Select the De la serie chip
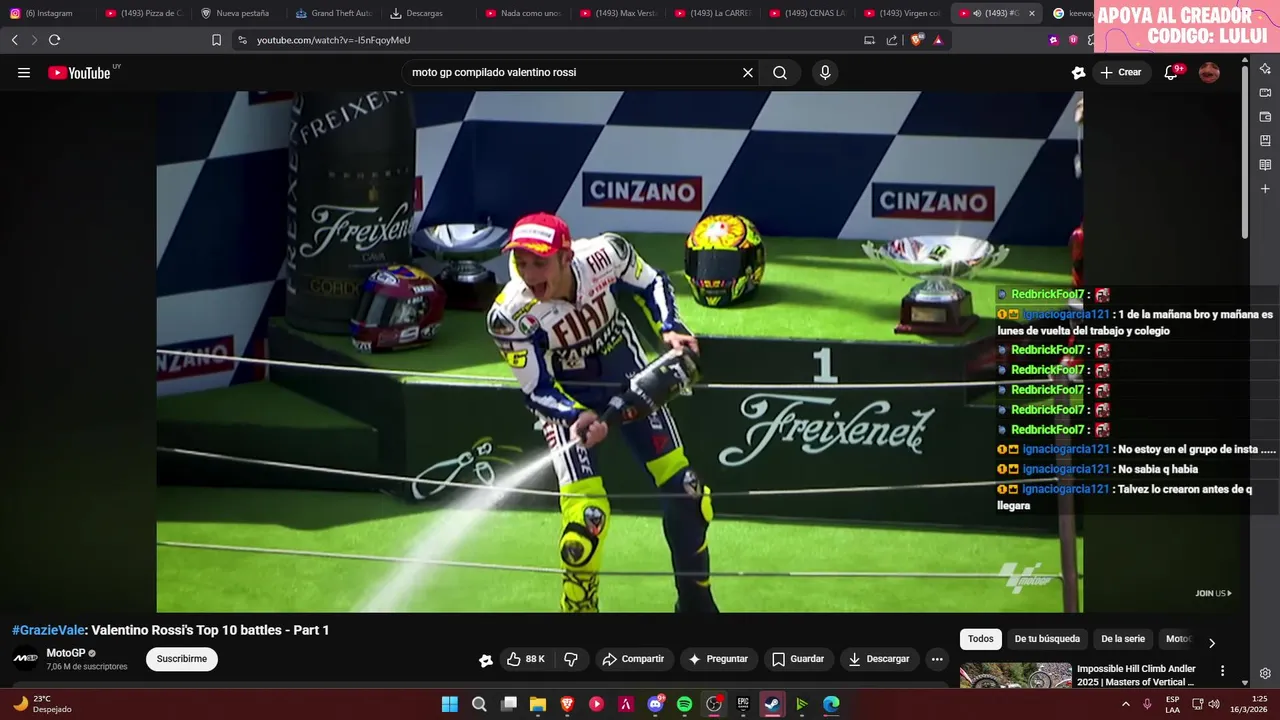 (1123, 639)
